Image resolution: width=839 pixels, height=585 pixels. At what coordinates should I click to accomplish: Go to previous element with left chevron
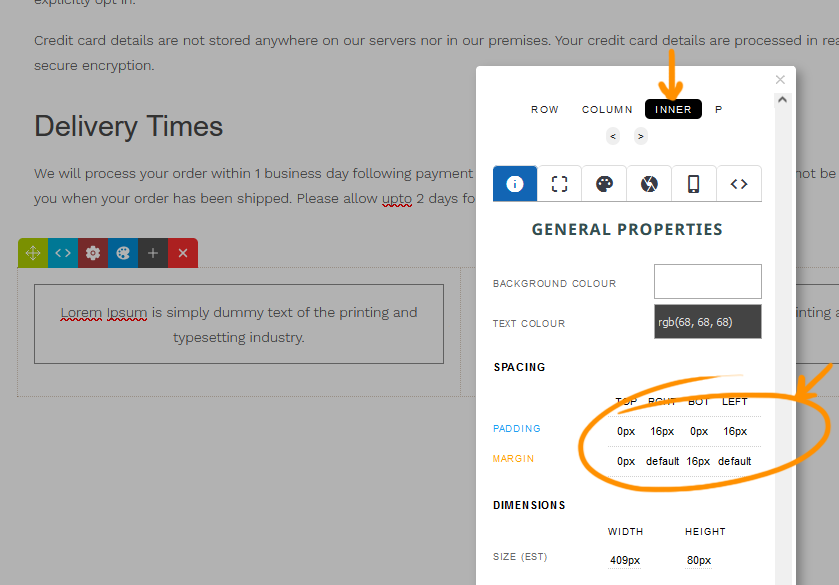613,136
